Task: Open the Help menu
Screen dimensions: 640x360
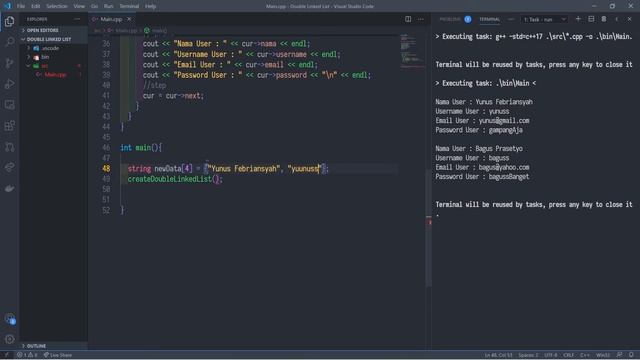Action: [x=150, y=6]
